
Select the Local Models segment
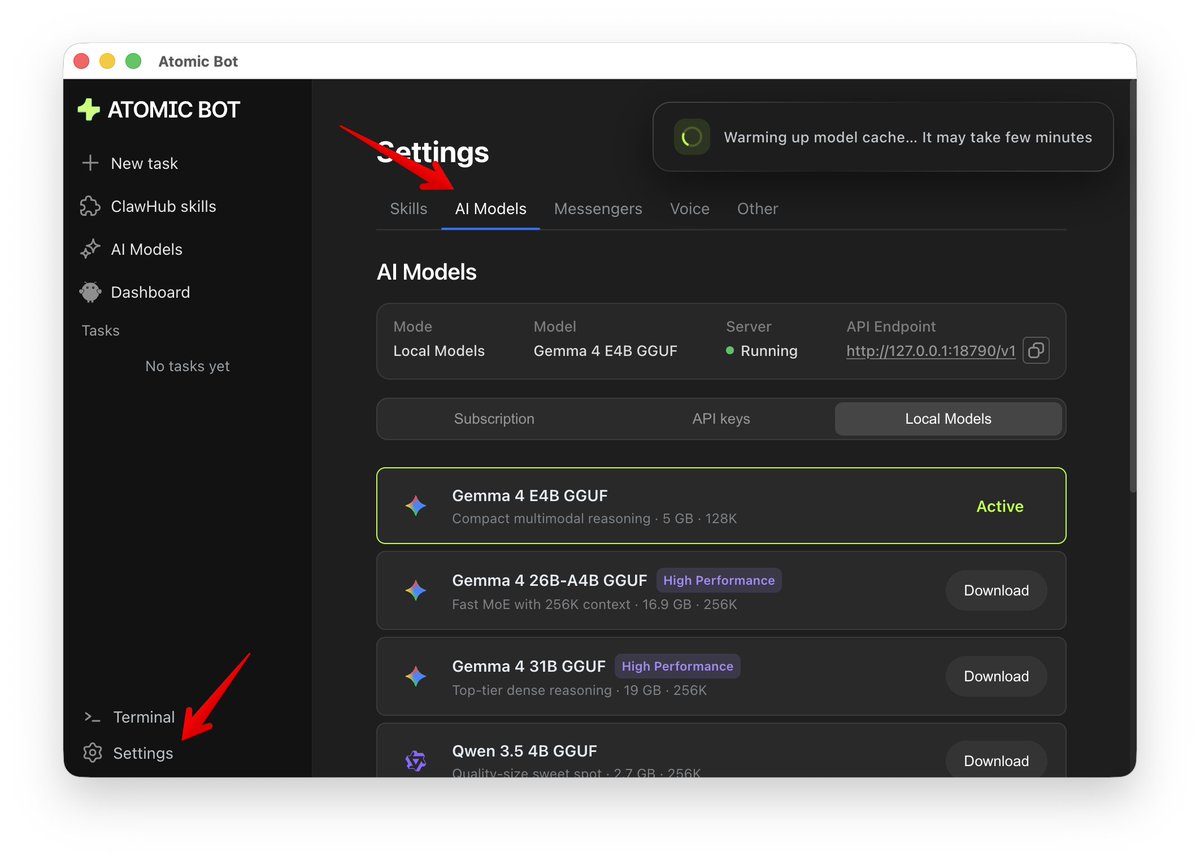click(948, 419)
